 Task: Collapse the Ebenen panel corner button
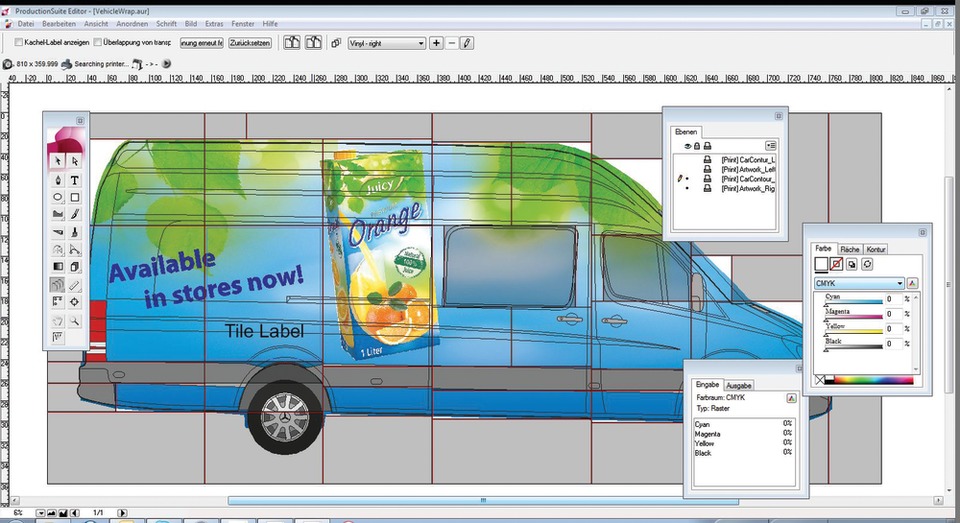point(778,116)
